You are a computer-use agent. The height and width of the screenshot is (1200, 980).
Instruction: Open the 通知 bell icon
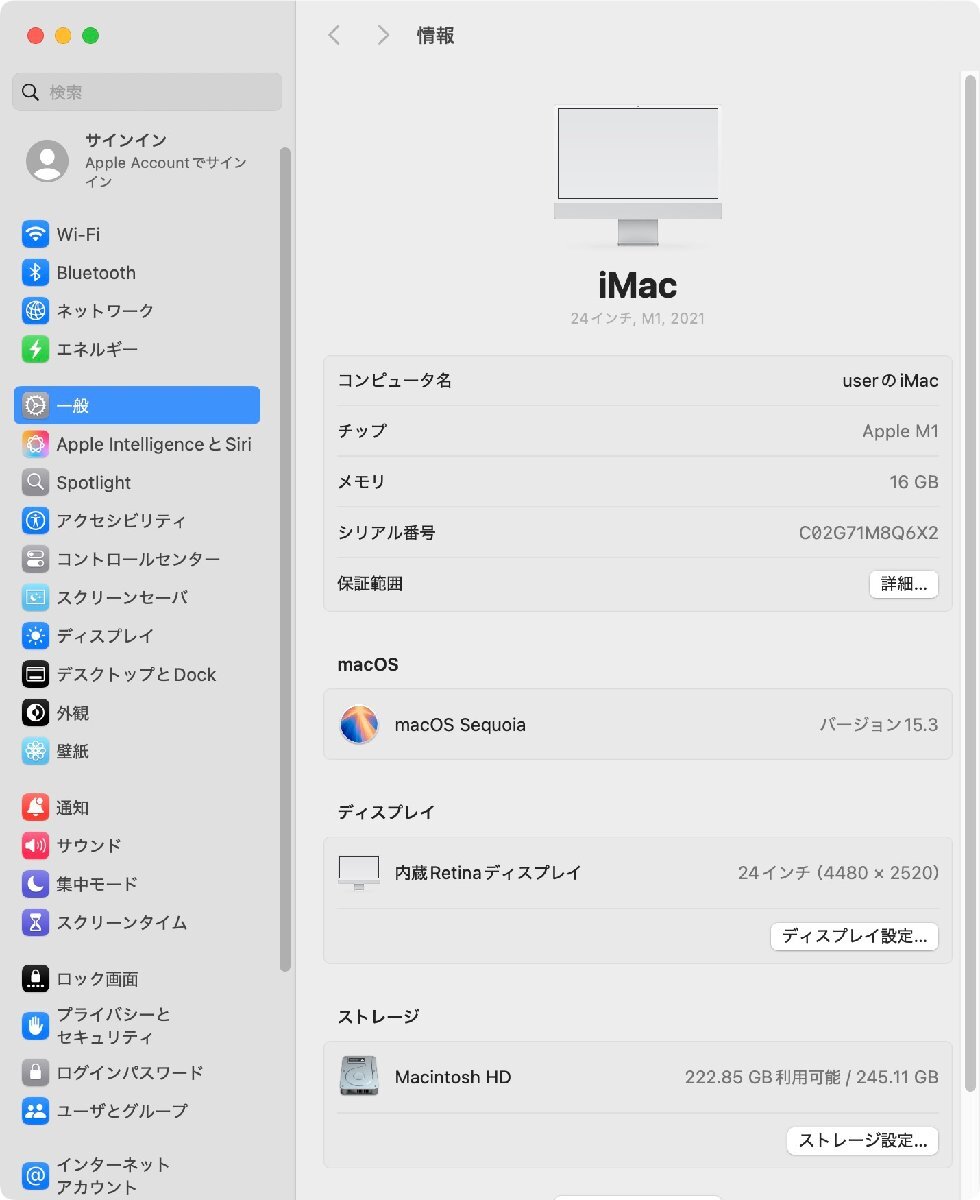35,807
